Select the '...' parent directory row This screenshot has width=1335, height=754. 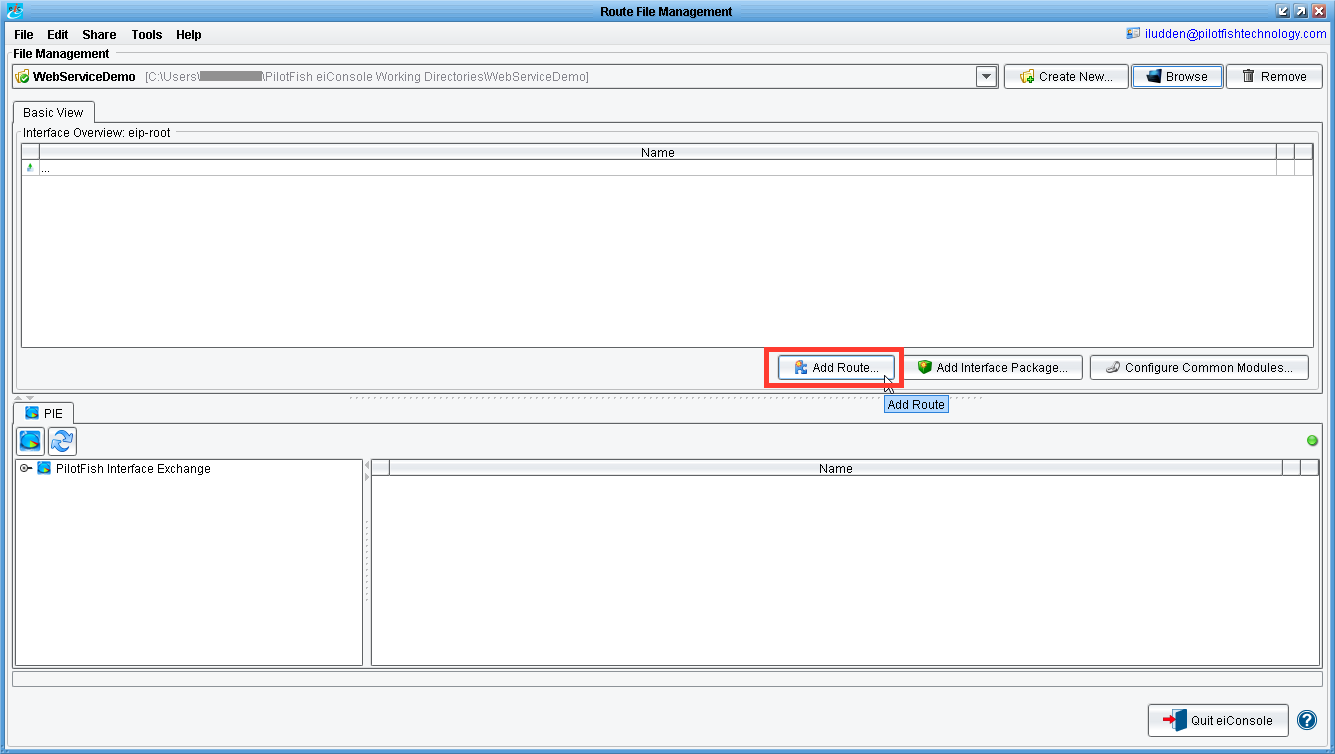pos(667,168)
